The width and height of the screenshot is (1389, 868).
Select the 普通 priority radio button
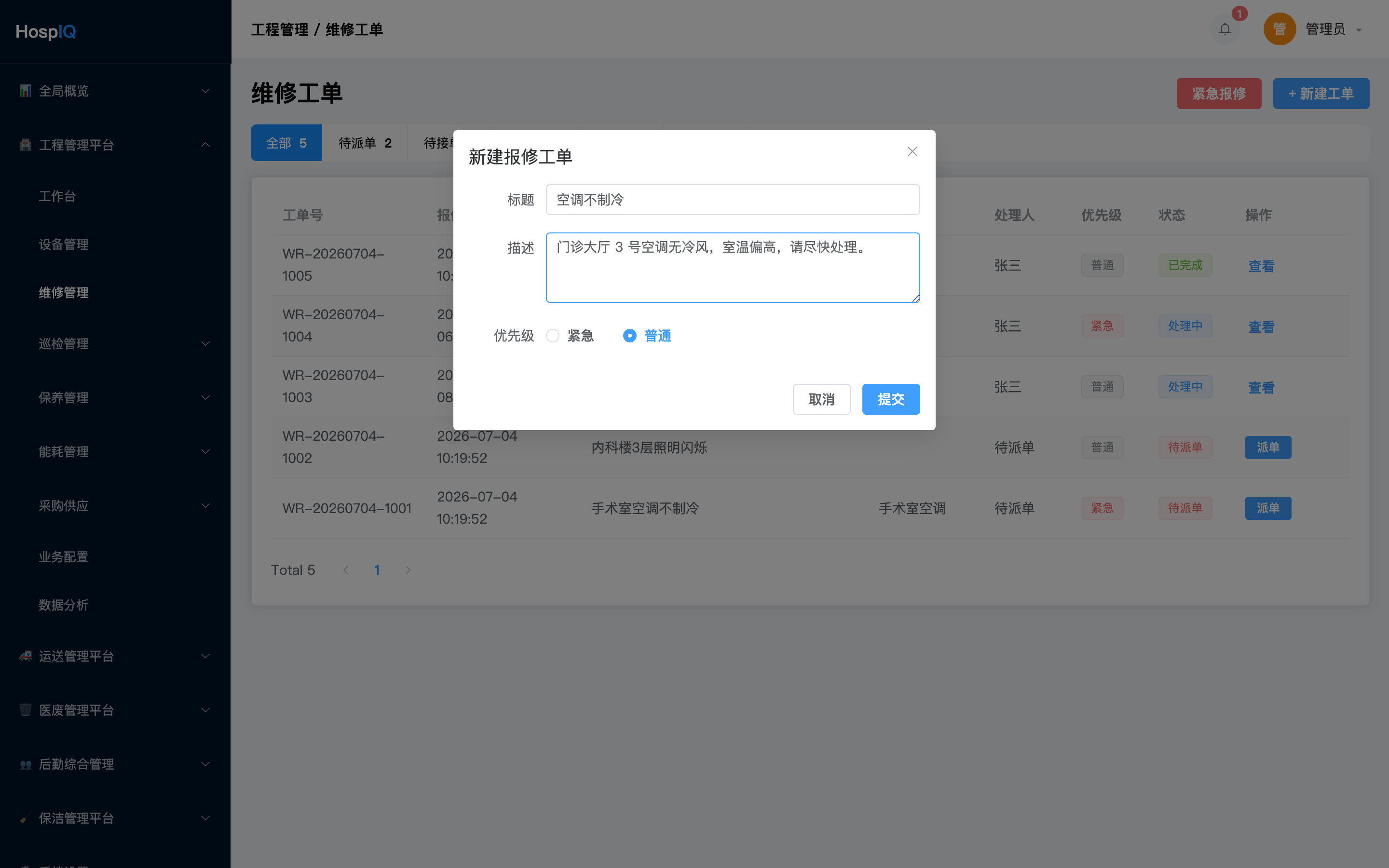(630, 335)
